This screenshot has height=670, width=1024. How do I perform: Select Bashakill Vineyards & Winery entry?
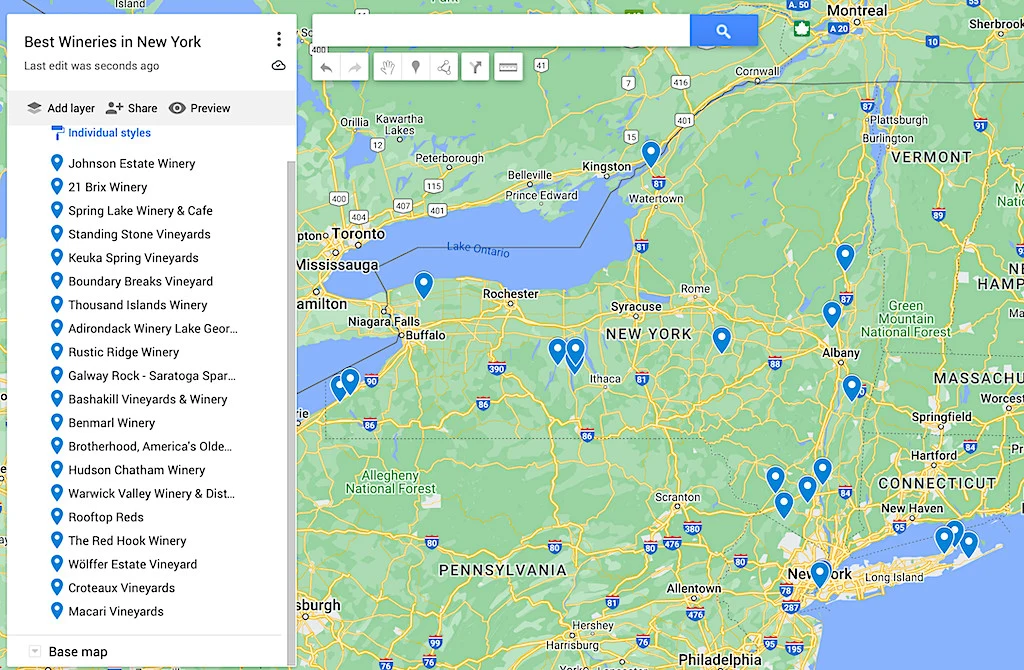coord(148,399)
